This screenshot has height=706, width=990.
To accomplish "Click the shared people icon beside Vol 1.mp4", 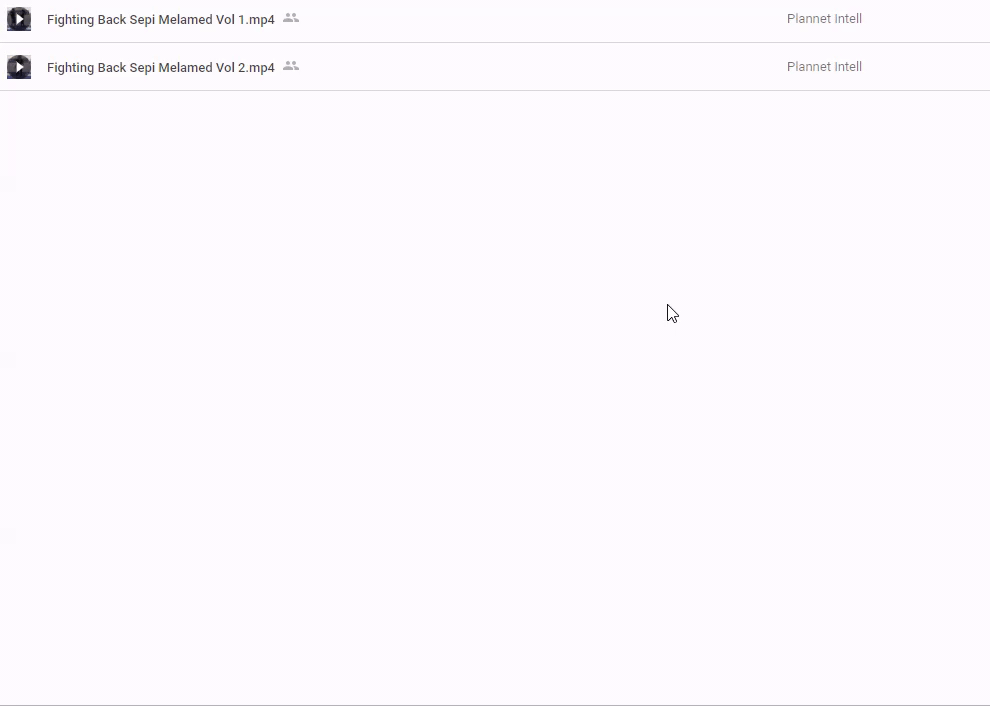I will (x=290, y=18).
